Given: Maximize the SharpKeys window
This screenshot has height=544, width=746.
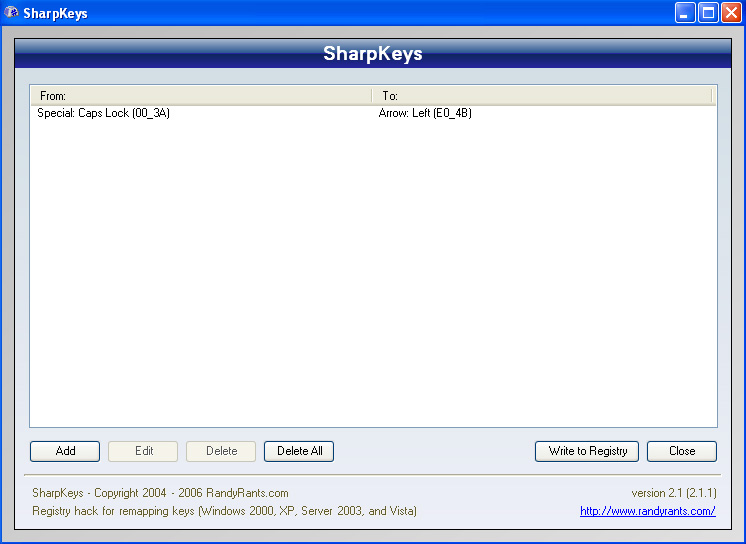Looking at the screenshot, I should click(x=708, y=13).
